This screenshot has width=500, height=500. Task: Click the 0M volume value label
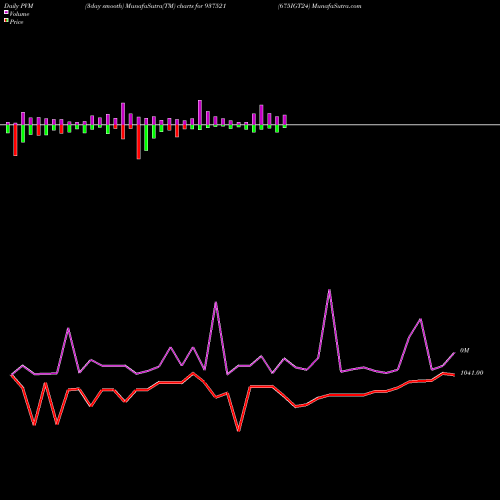(x=465, y=350)
